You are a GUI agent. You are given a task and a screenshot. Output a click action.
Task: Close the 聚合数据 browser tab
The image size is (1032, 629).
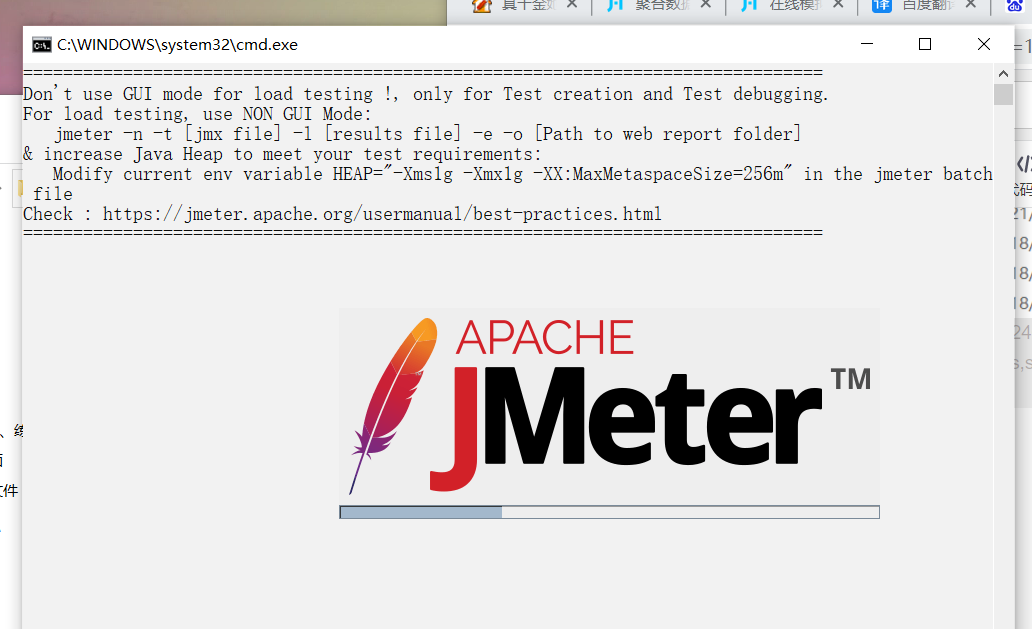tap(705, 5)
